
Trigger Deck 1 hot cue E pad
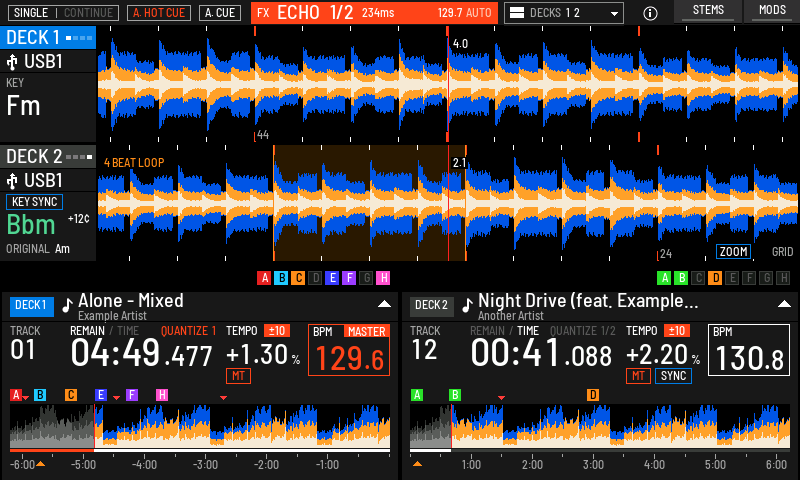click(x=332, y=278)
